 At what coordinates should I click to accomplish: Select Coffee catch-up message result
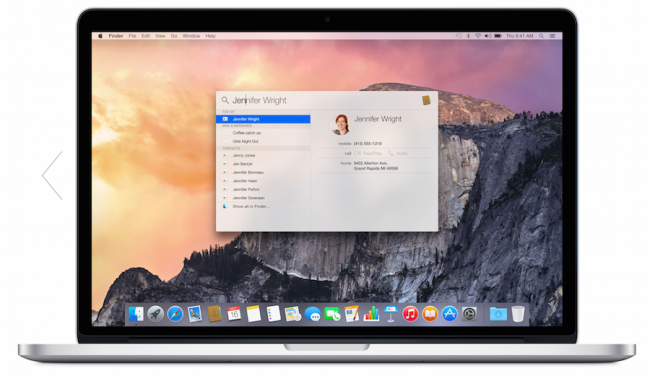click(x=263, y=133)
